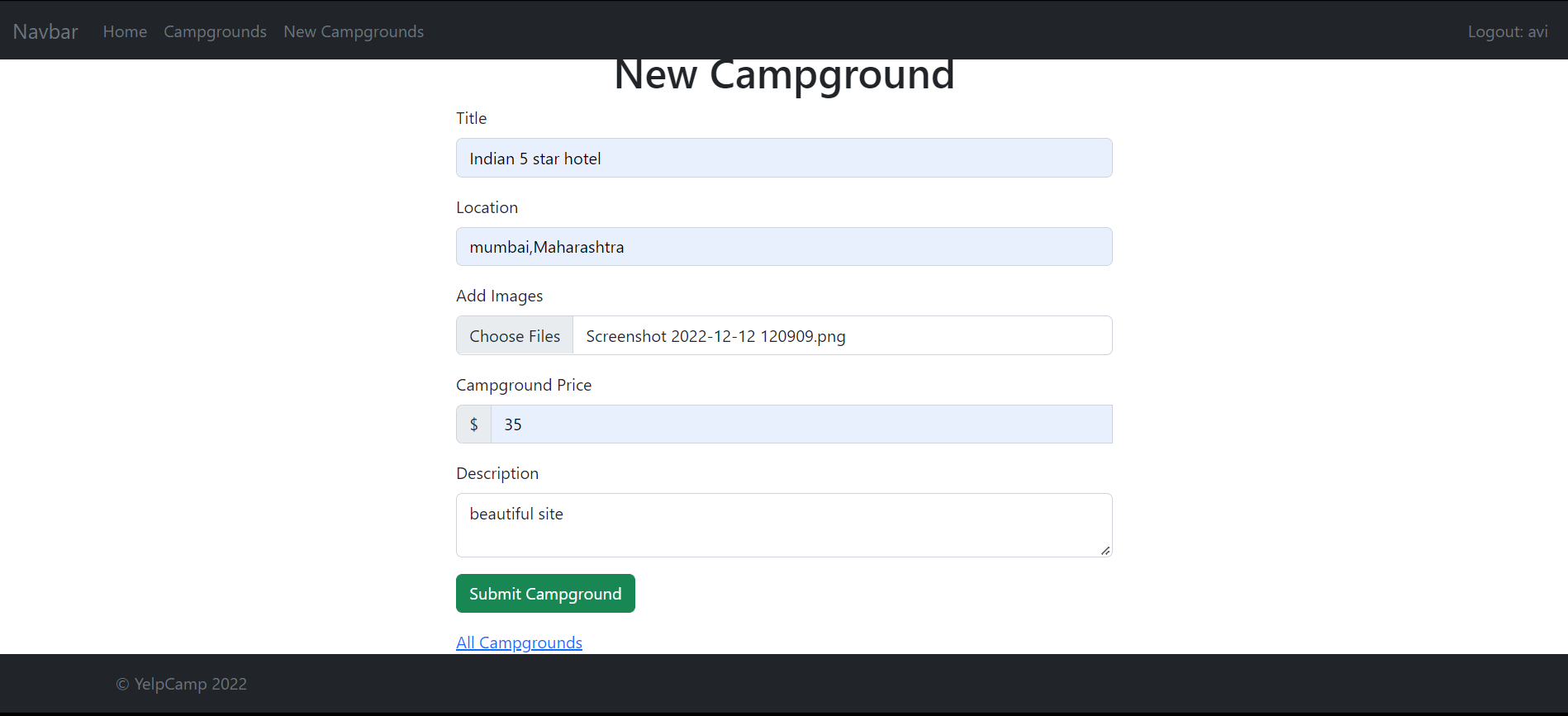
Task: Click the uploaded screenshot file name
Action: [715, 335]
